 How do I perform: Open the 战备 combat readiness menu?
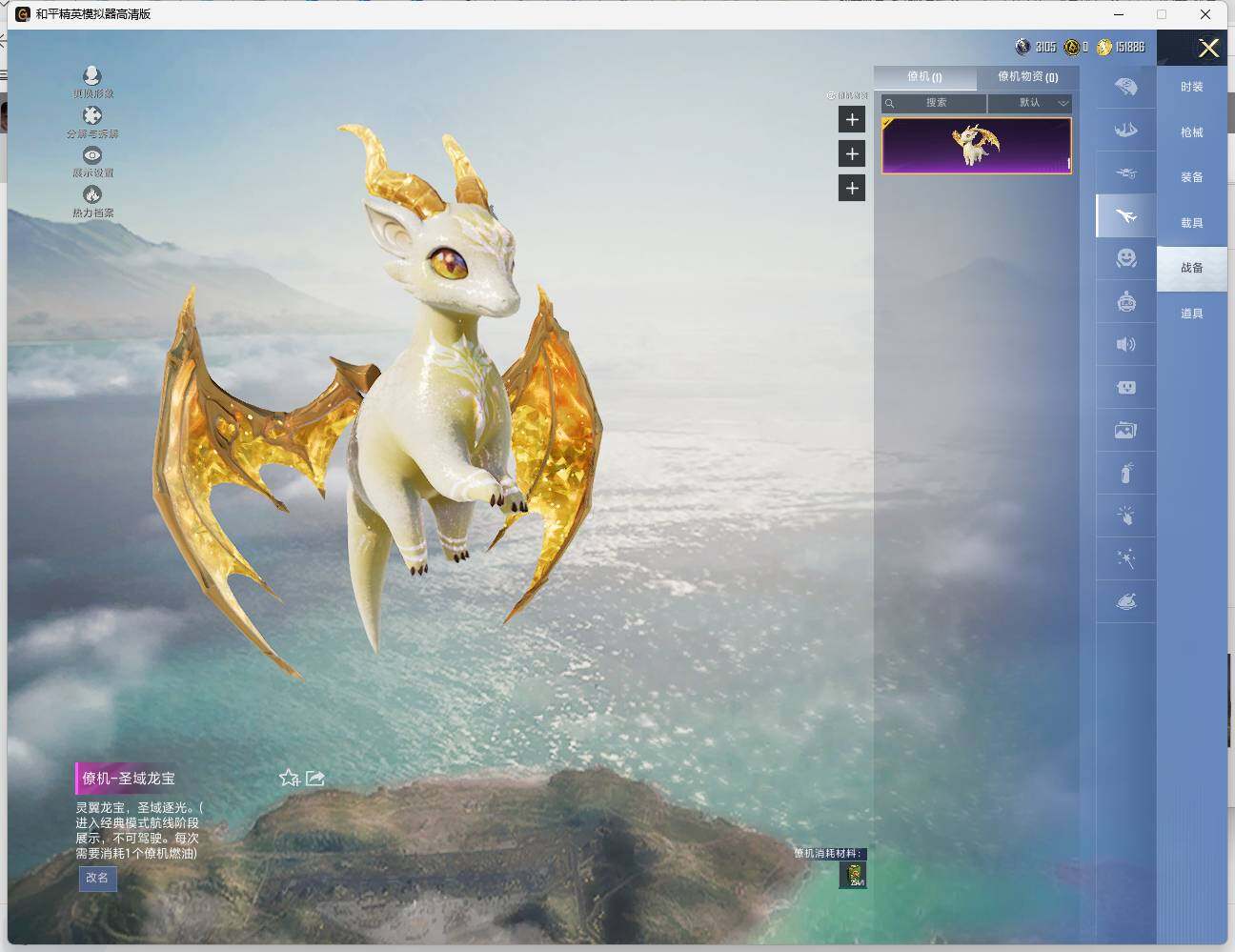click(1192, 268)
